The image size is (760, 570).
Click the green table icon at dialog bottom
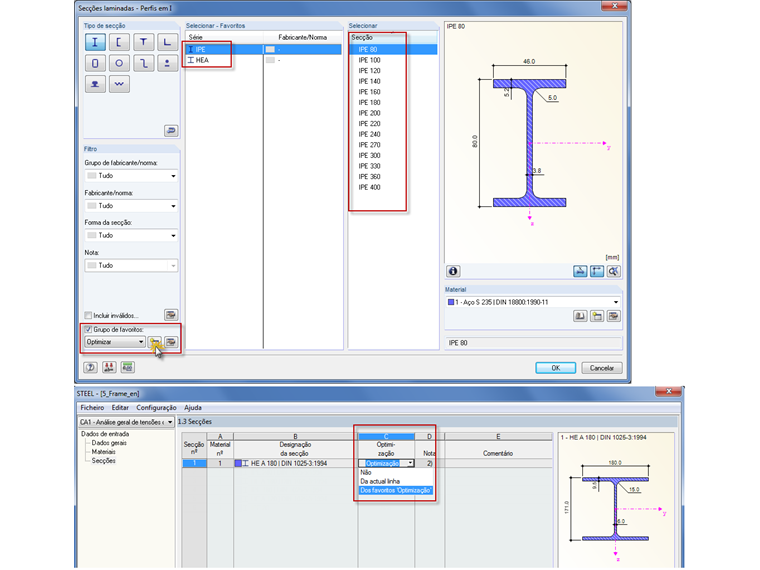pyautogui.click(x=127, y=367)
